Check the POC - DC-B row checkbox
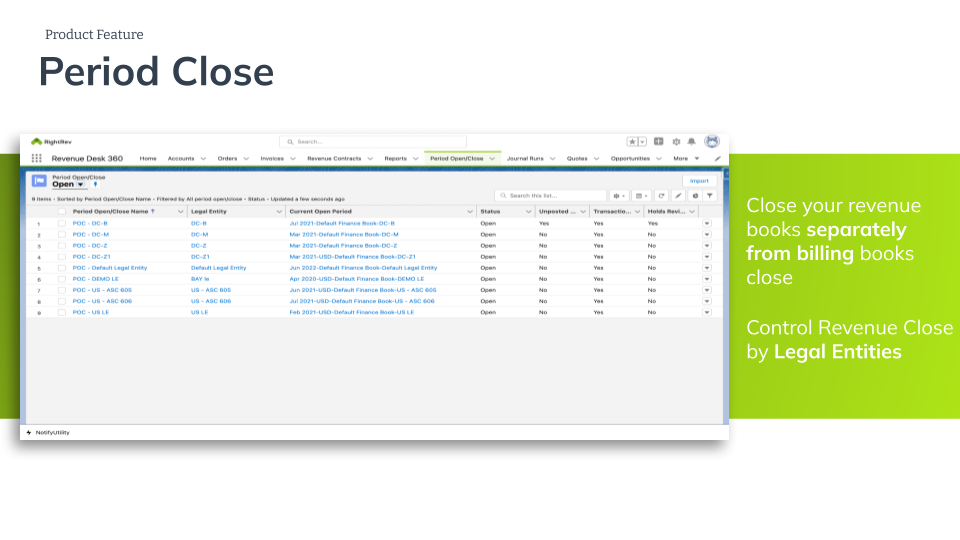This screenshot has height=540, width=960. (x=62, y=223)
